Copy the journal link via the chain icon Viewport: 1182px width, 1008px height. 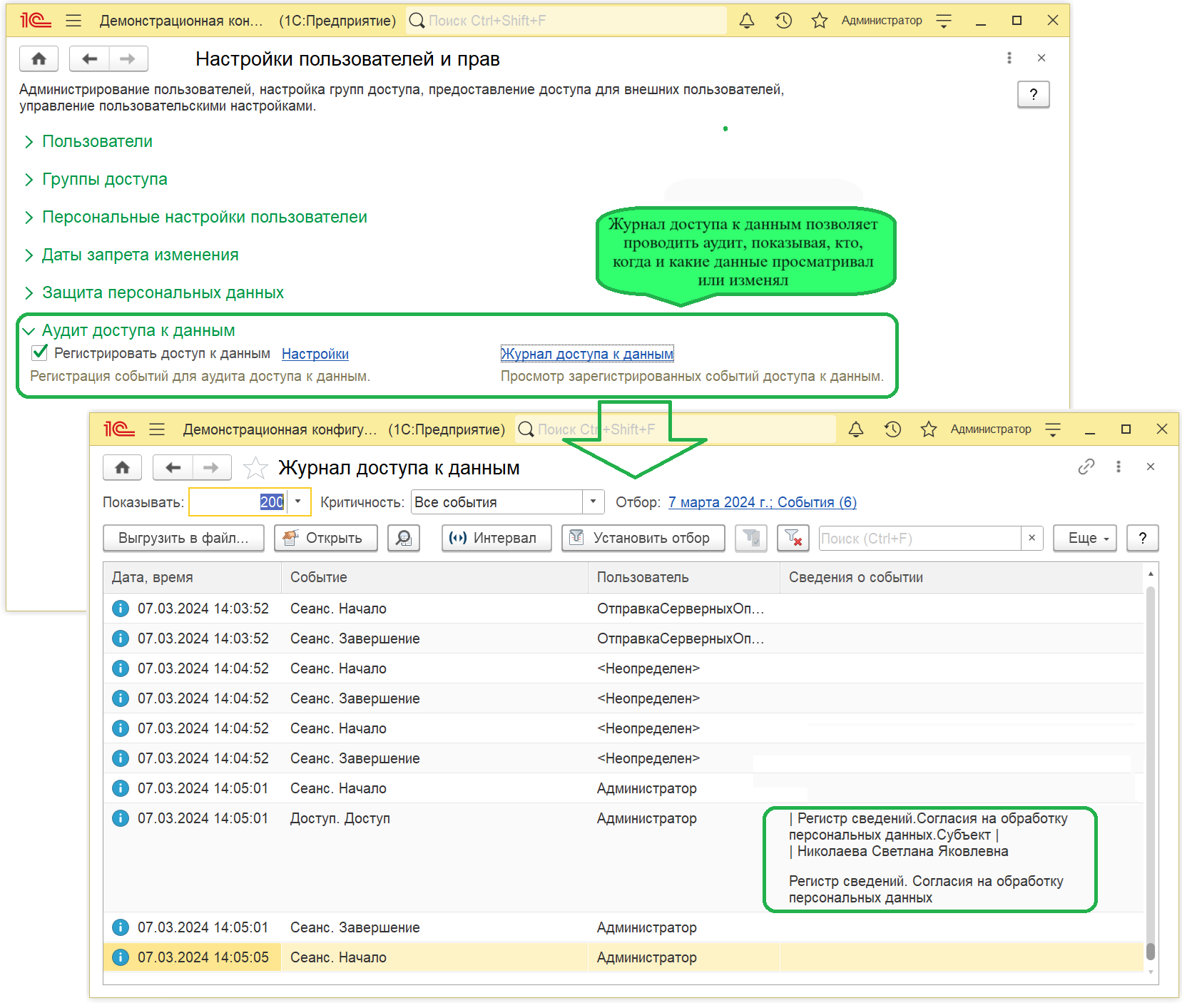pyautogui.click(x=1086, y=467)
